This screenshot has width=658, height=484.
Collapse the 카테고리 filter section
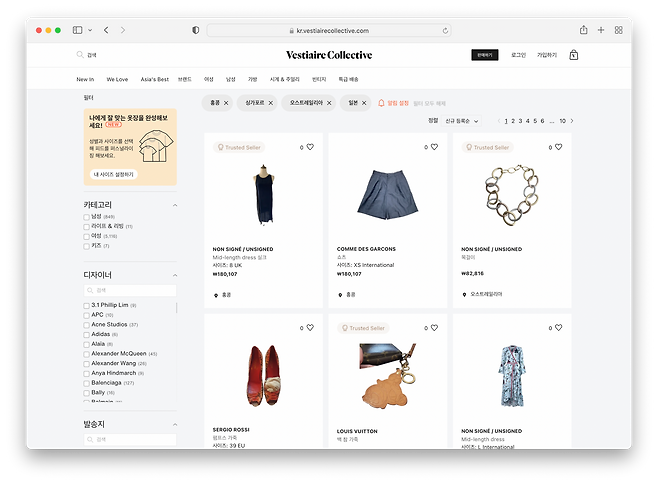tap(176, 205)
